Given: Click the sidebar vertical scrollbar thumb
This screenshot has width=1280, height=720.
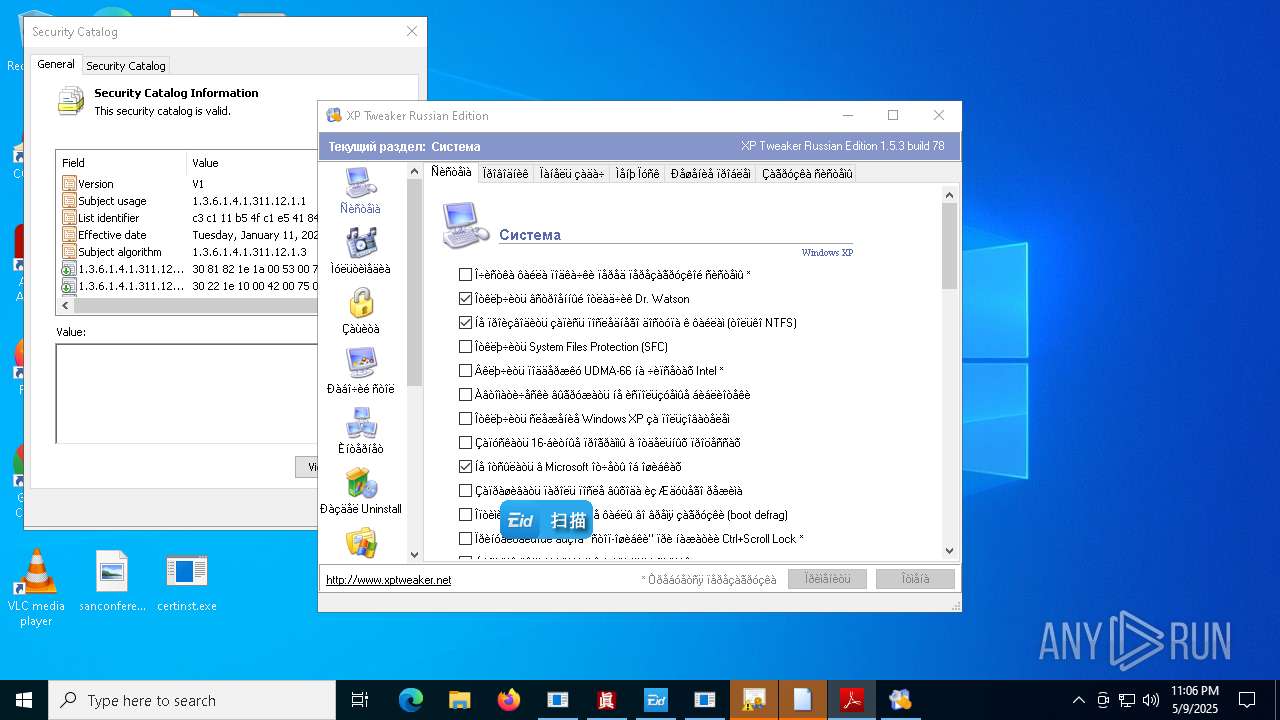Looking at the screenshot, I should click(x=414, y=285).
